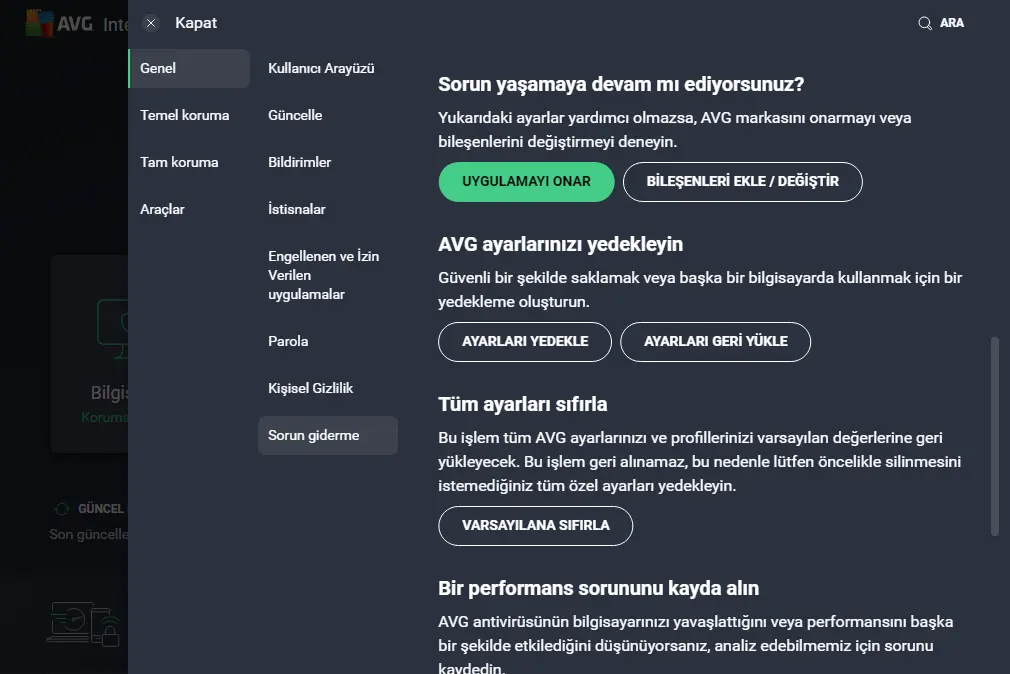
Task: Close settings with the X icon
Action: (x=151, y=23)
